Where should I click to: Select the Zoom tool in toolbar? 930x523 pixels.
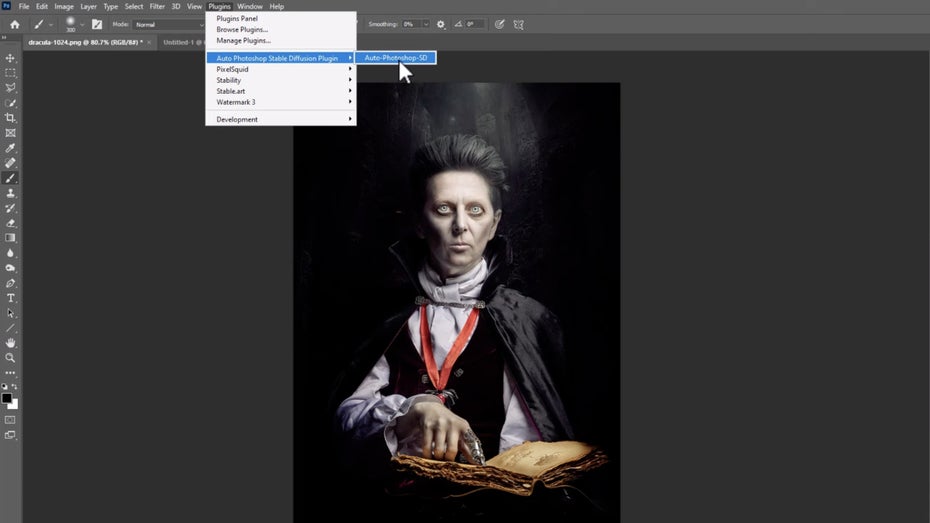point(11,358)
